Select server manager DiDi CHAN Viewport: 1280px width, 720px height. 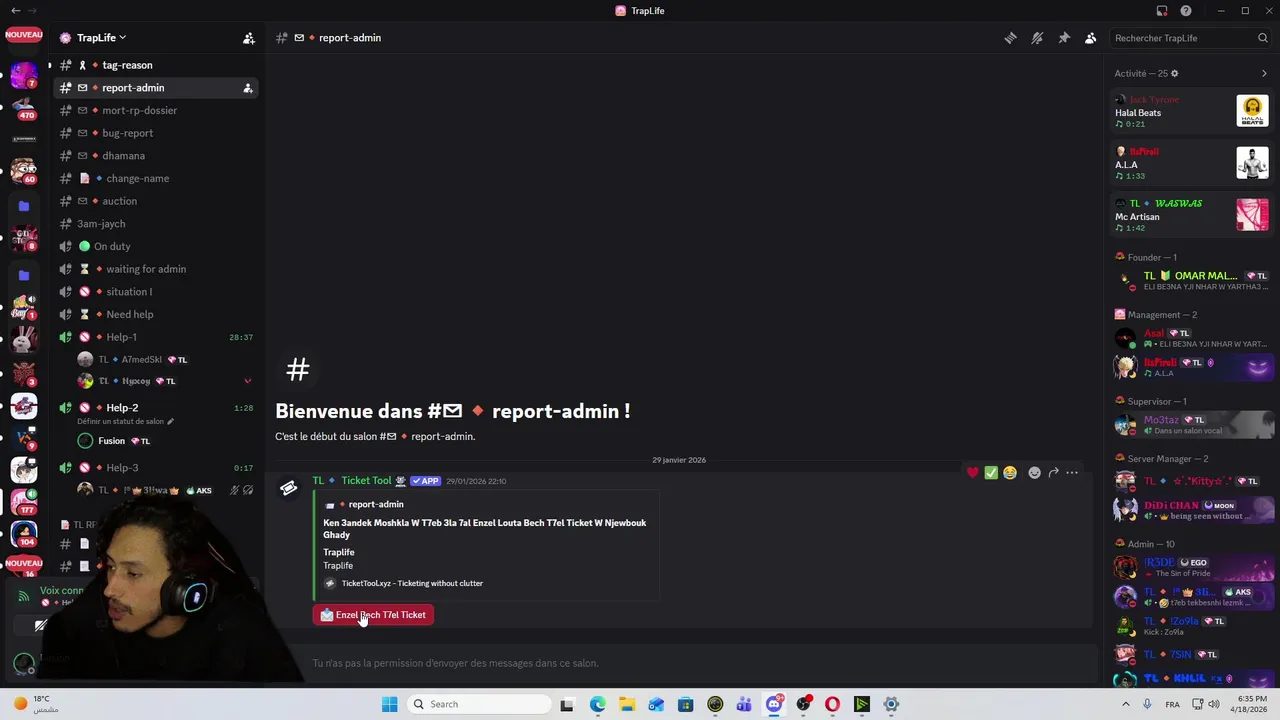click(x=1191, y=510)
